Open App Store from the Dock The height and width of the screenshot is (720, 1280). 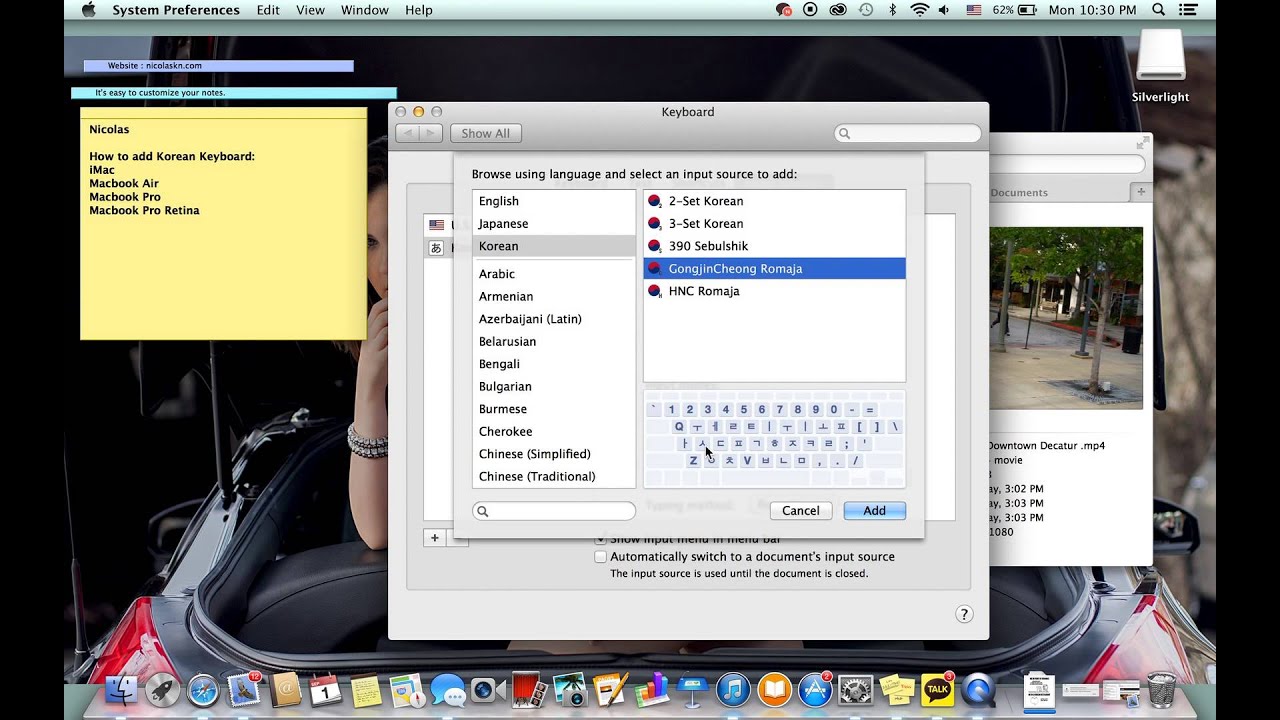click(815, 689)
